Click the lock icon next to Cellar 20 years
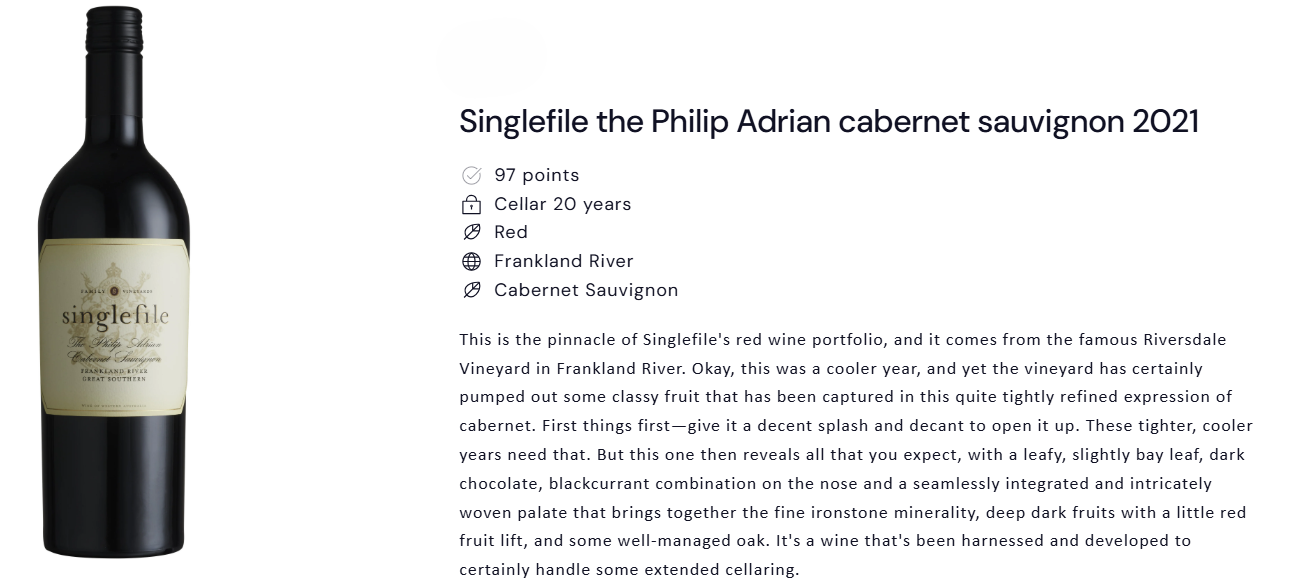The height and width of the screenshot is (586, 1292). pos(471,205)
